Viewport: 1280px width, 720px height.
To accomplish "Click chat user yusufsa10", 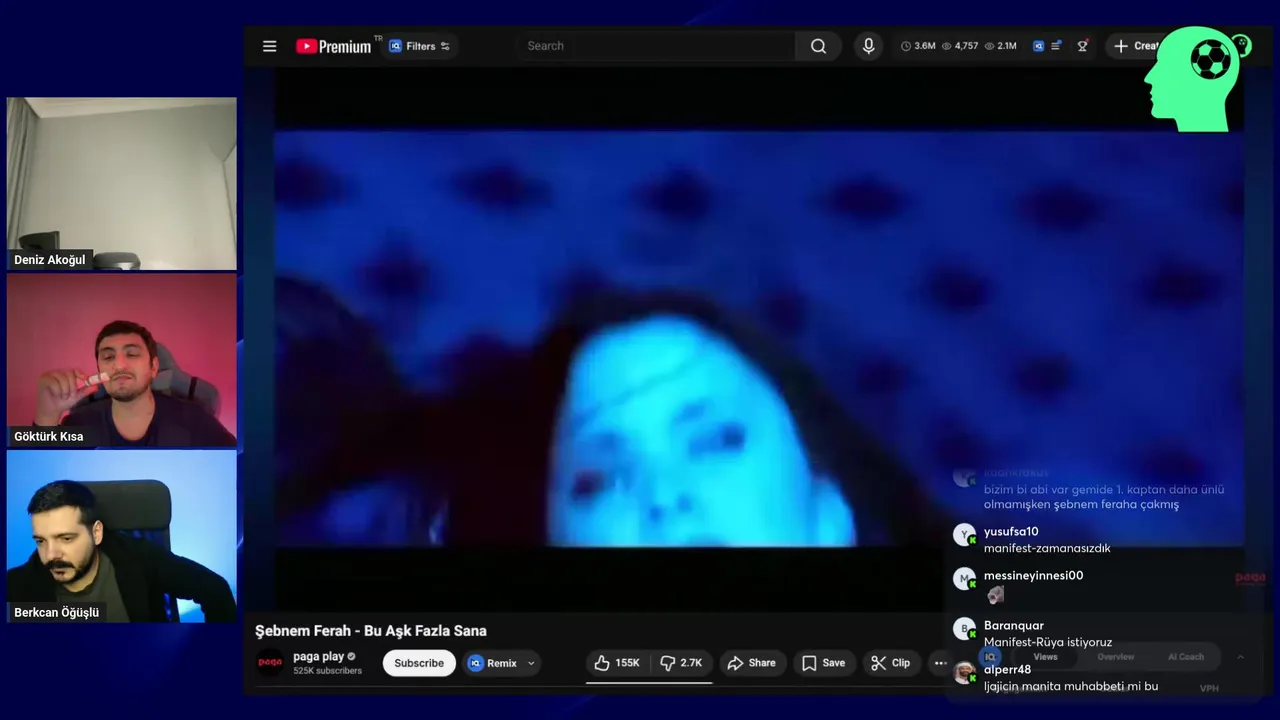I will coord(1011,532).
